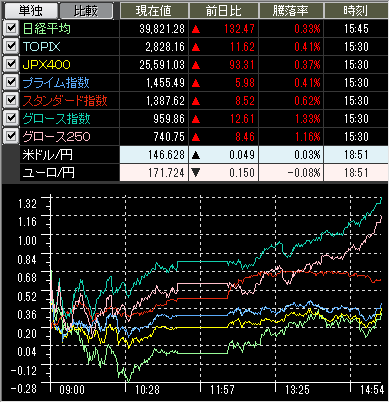The width and height of the screenshot is (390, 403).
Task: Toggle the JPX400 checkbox
Action: click(11, 64)
